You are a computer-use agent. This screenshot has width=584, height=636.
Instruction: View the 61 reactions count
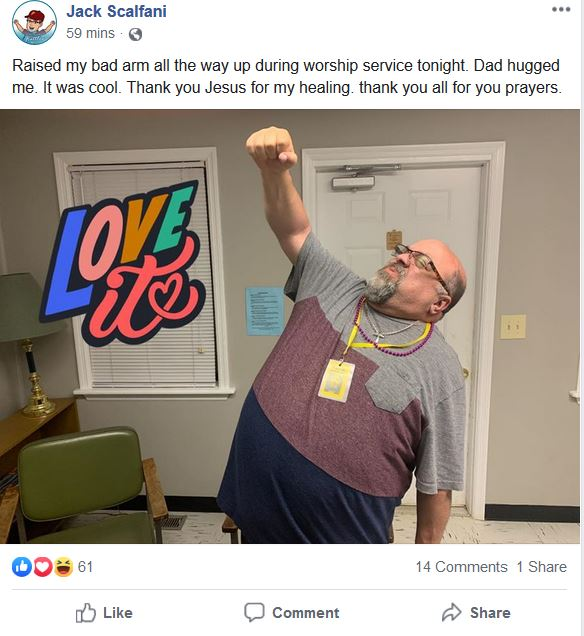click(x=85, y=567)
